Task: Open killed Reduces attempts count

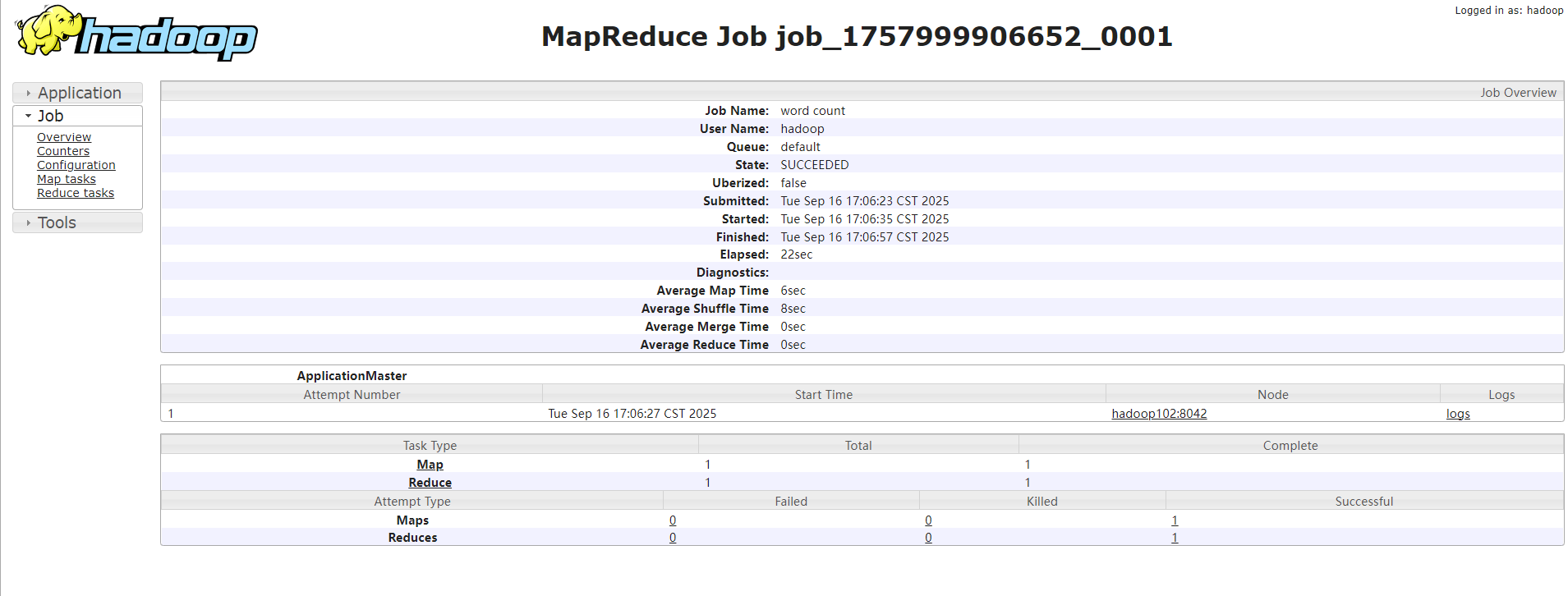Action: tap(928, 538)
